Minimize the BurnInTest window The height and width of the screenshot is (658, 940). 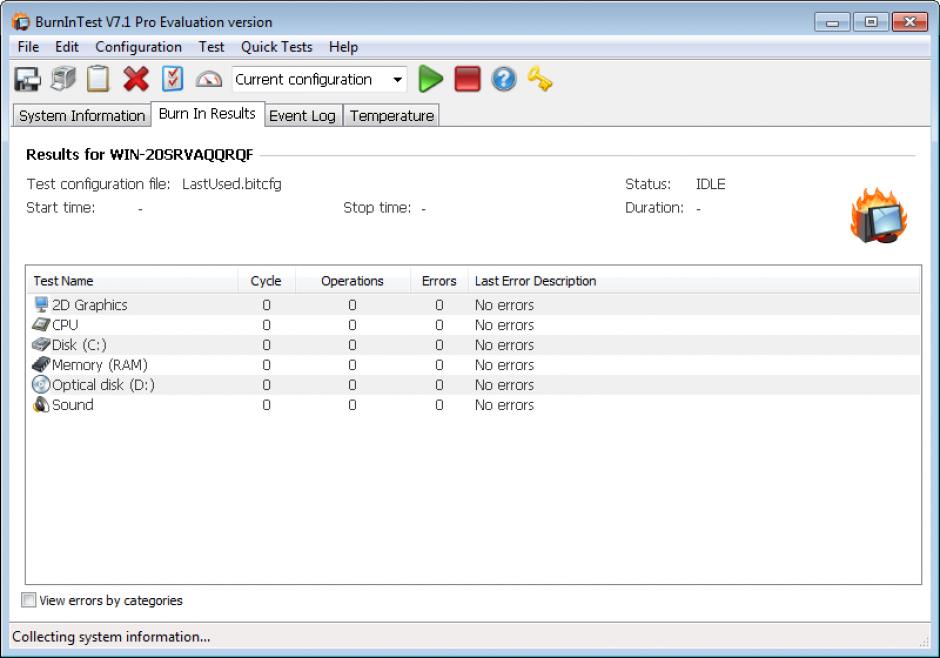coord(832,22)
